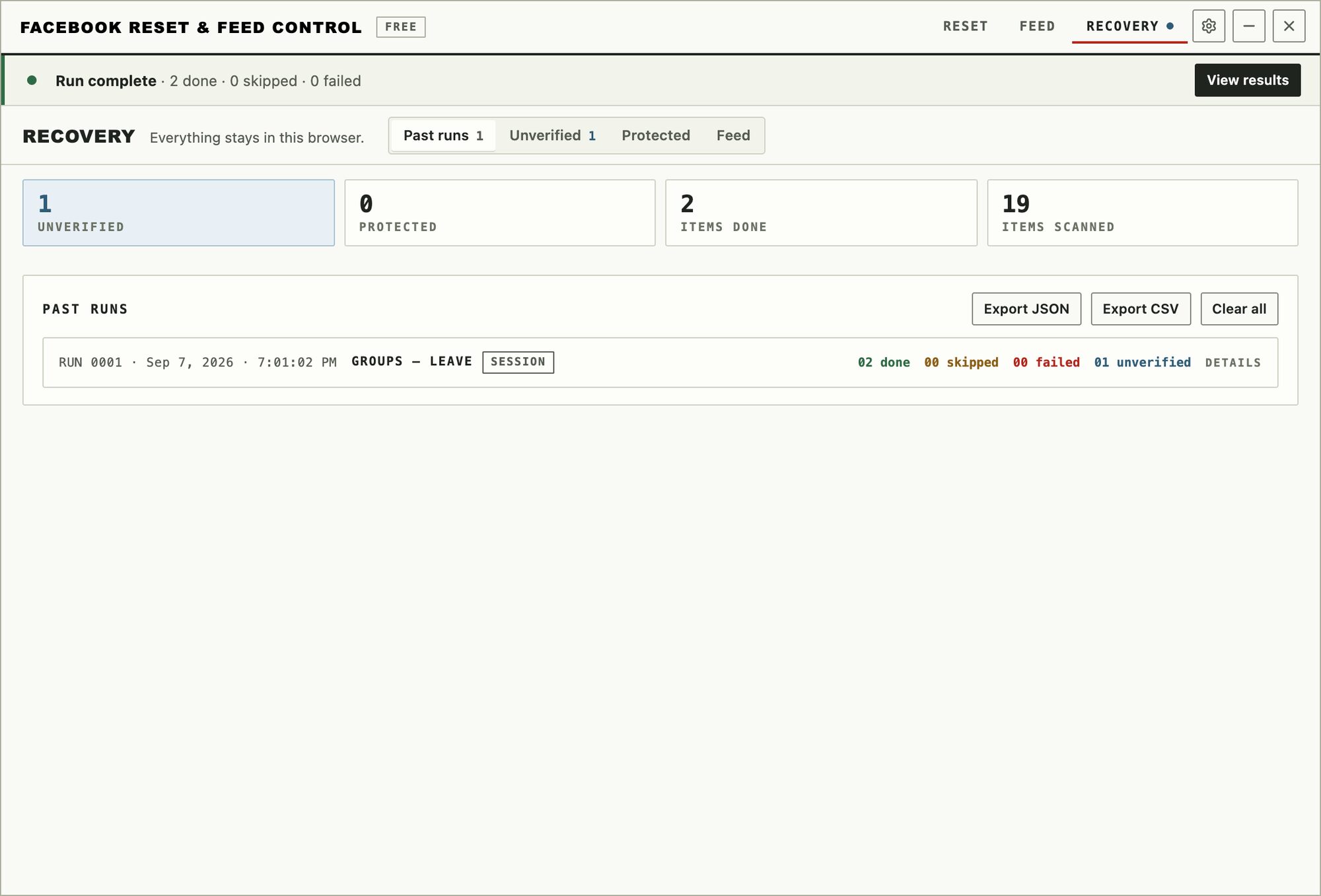Screen dimensions: 1321x896
Task: Open the Protected sub-tab
Action: tap(656, 135)
